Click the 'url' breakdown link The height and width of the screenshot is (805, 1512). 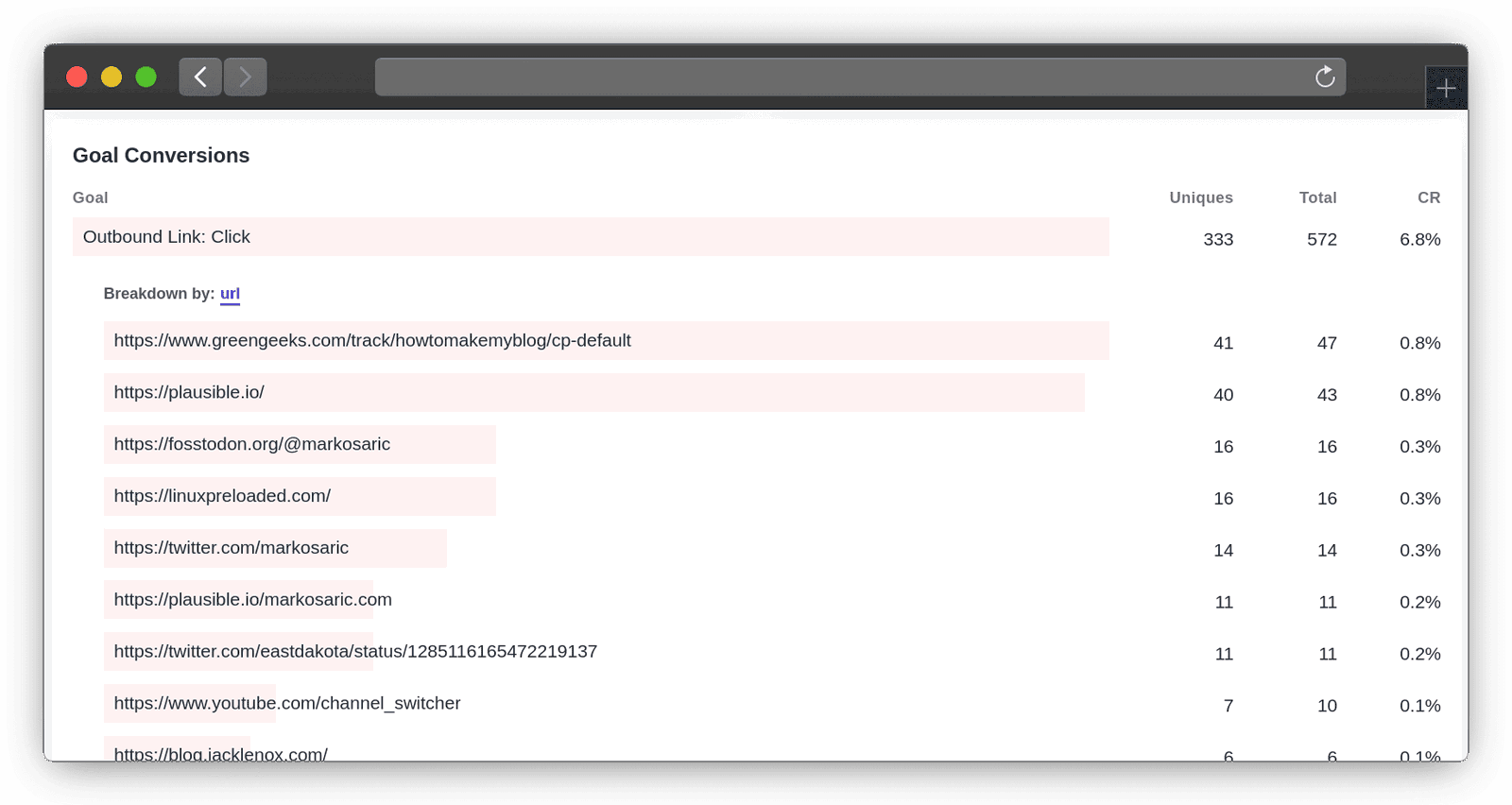pos(230,294)
